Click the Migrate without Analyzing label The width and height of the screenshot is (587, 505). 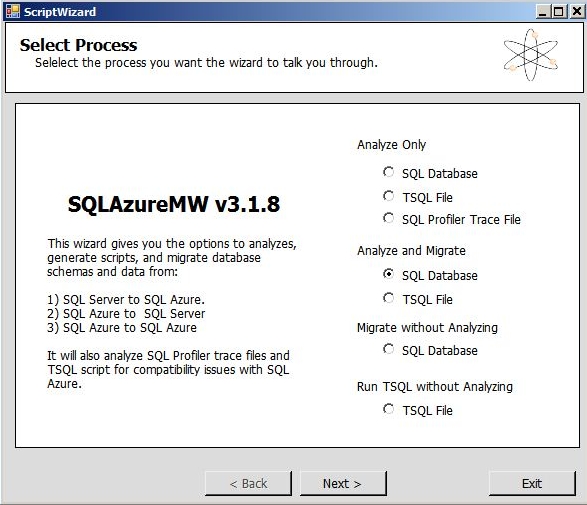tap(428, 328)
